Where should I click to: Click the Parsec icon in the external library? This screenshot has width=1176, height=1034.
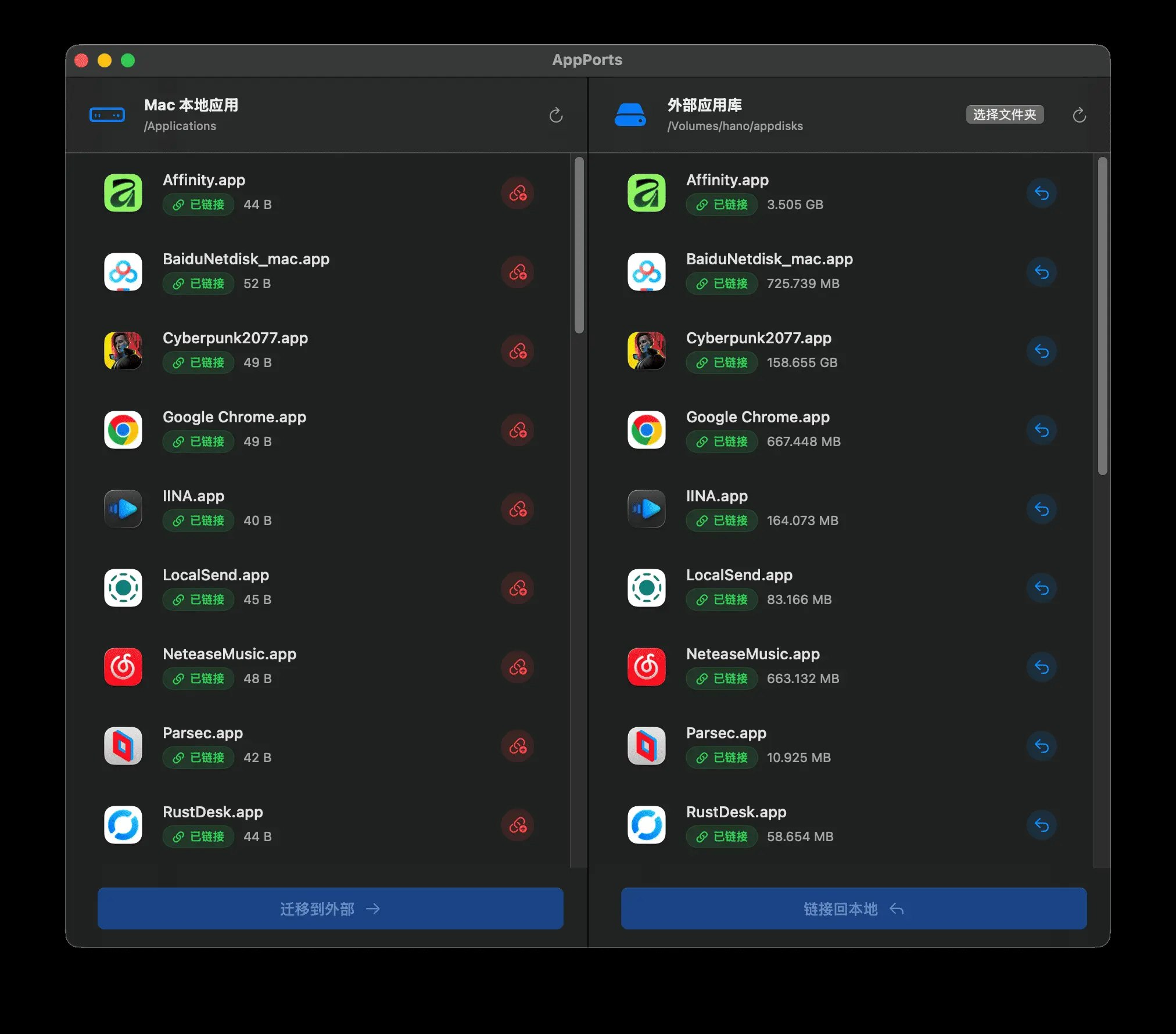click(646, 746)
